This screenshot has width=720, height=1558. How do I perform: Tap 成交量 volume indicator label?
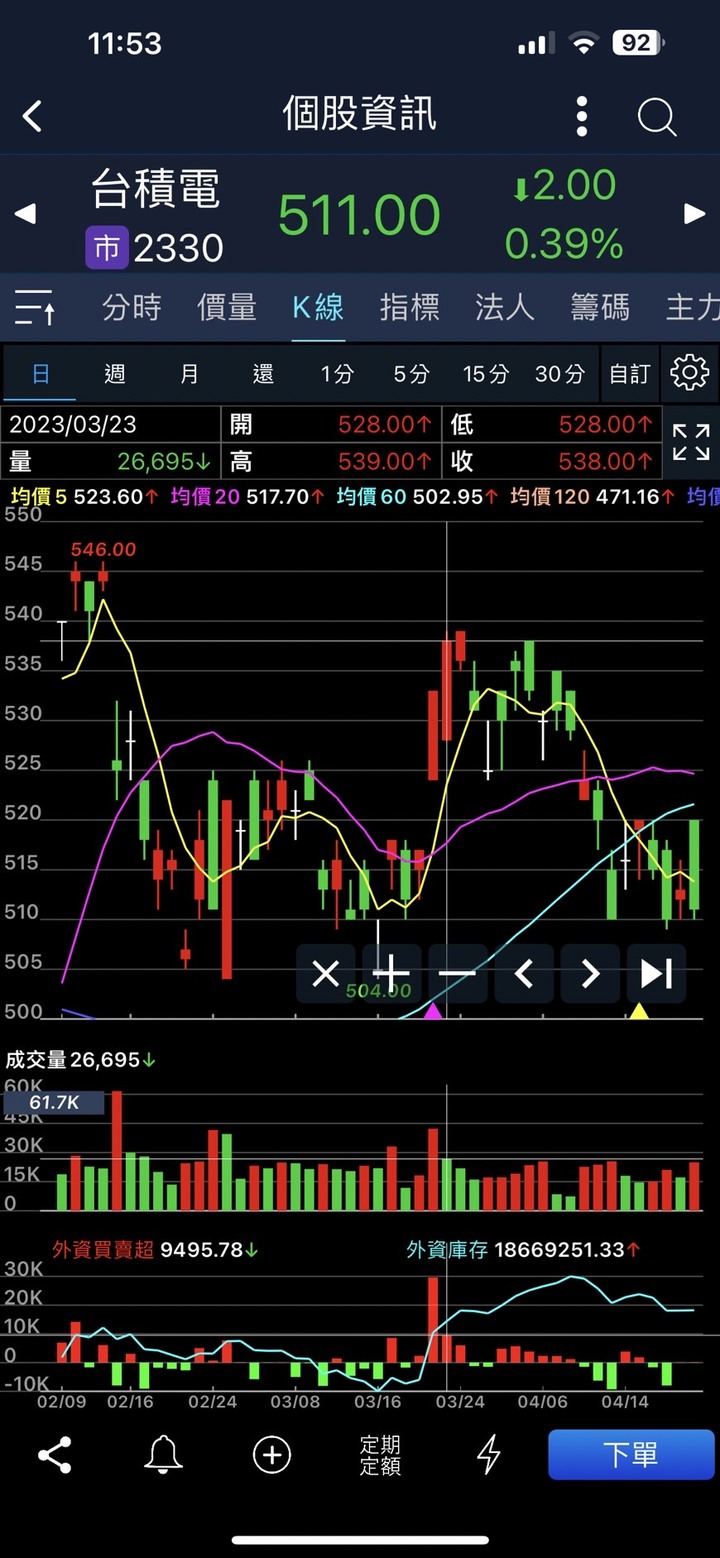coord(82,1060)
